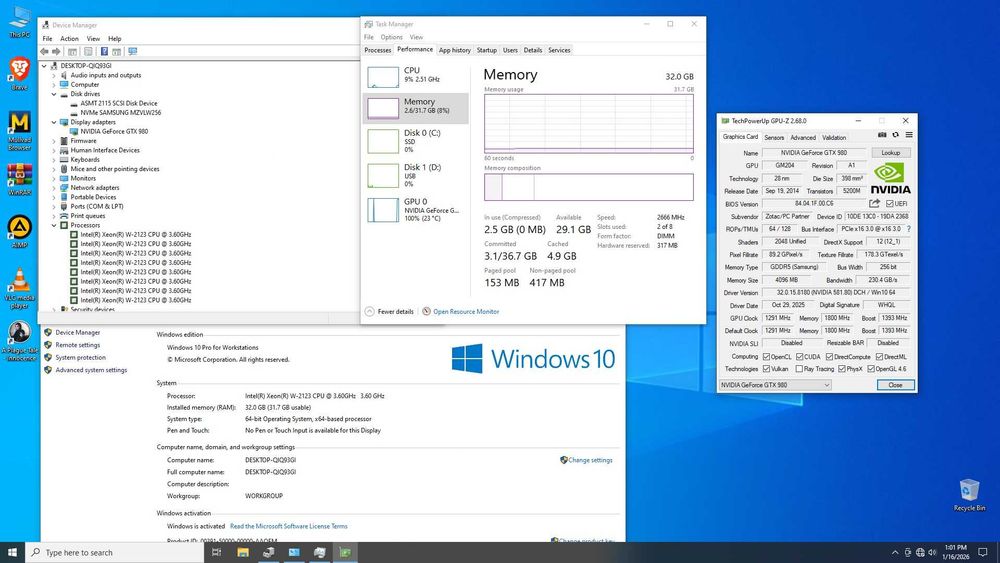Click the Type here to search box
The width and height of the screenshot is (1000, 563).
(x=115, y=552)
